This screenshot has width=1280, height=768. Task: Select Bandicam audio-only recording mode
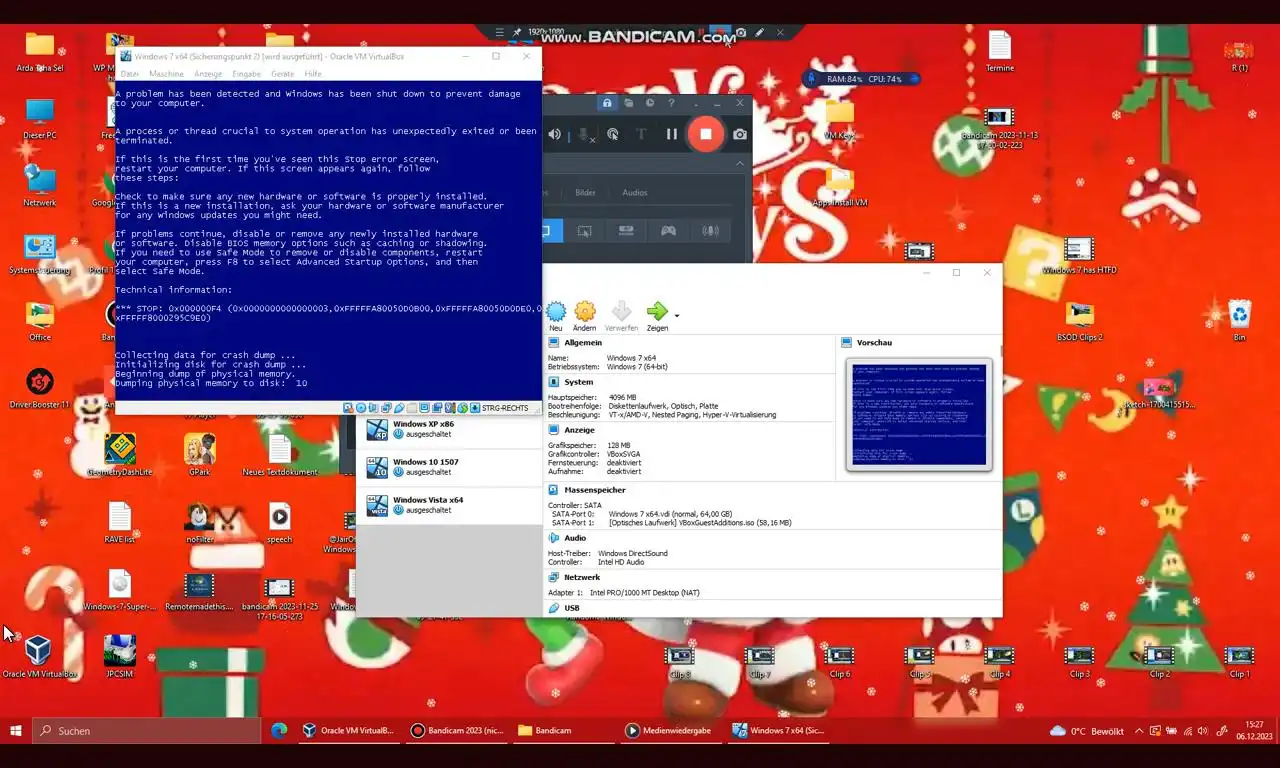pos(710,231)
